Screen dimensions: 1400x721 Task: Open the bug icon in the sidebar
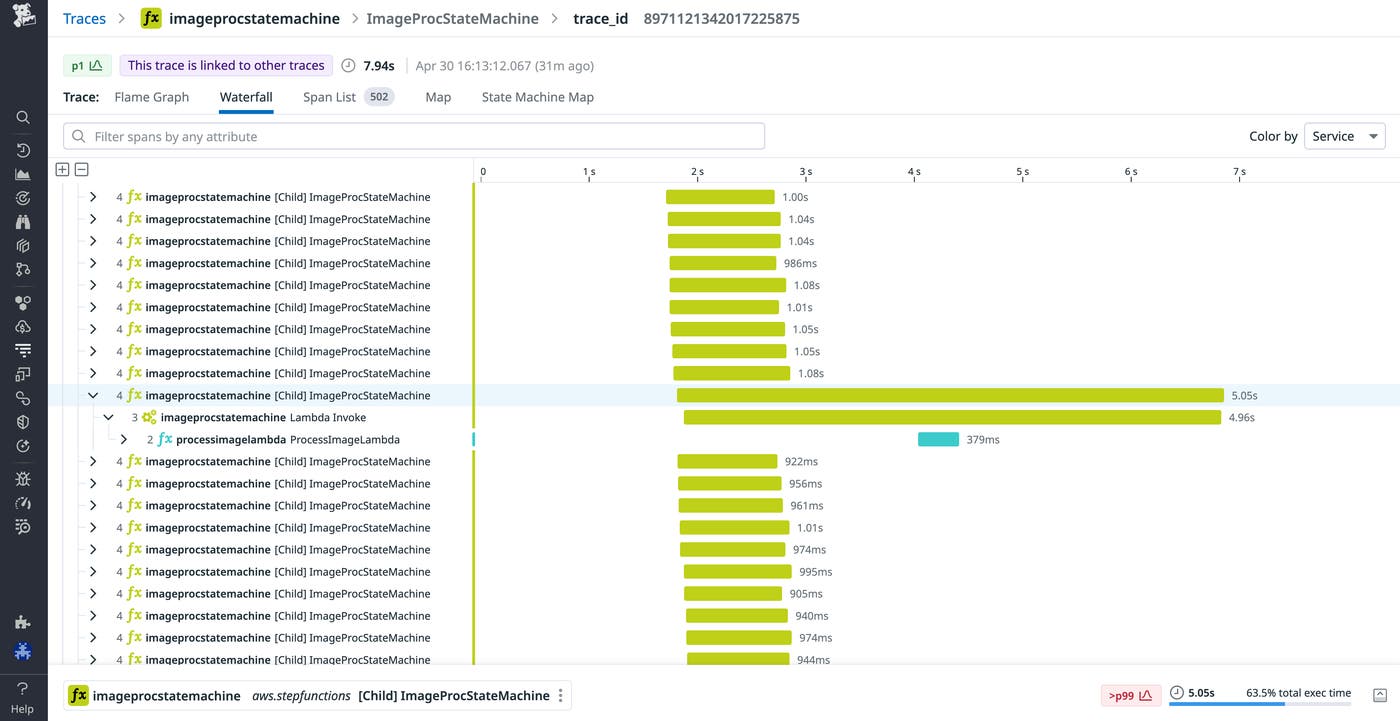[23, 479]
